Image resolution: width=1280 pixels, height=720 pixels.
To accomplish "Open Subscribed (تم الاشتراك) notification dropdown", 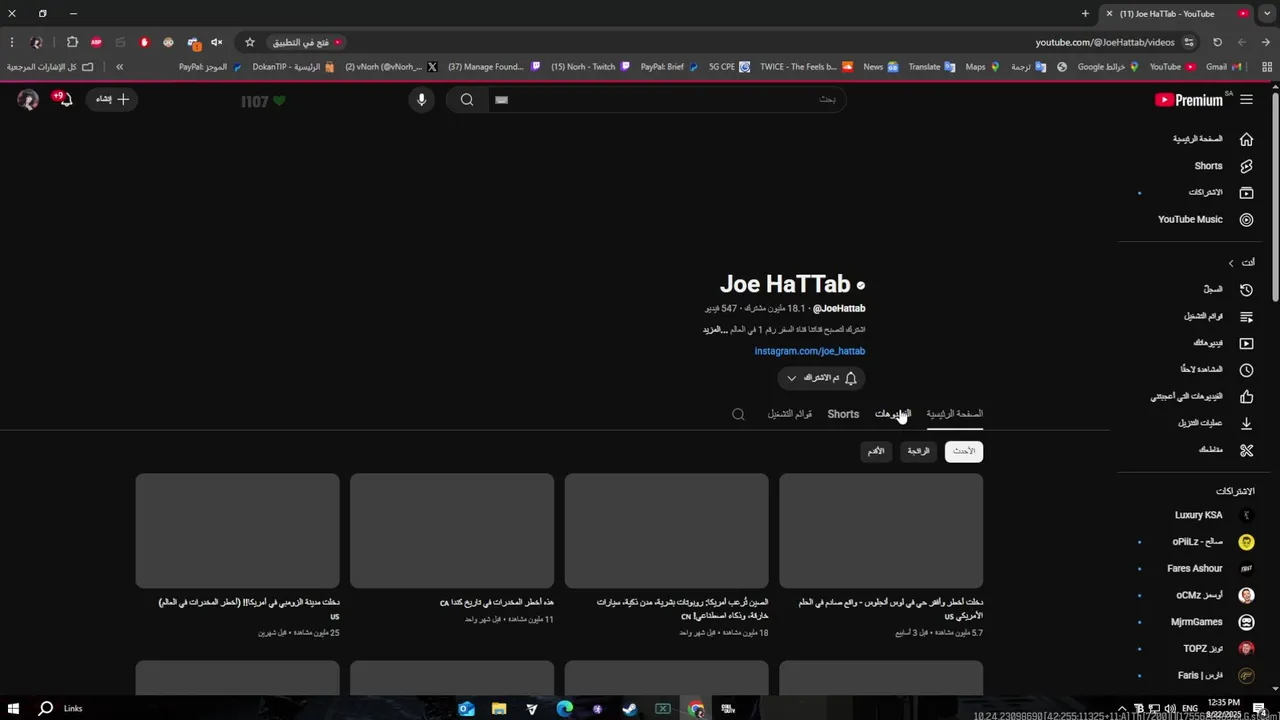I will click(821, 378).
